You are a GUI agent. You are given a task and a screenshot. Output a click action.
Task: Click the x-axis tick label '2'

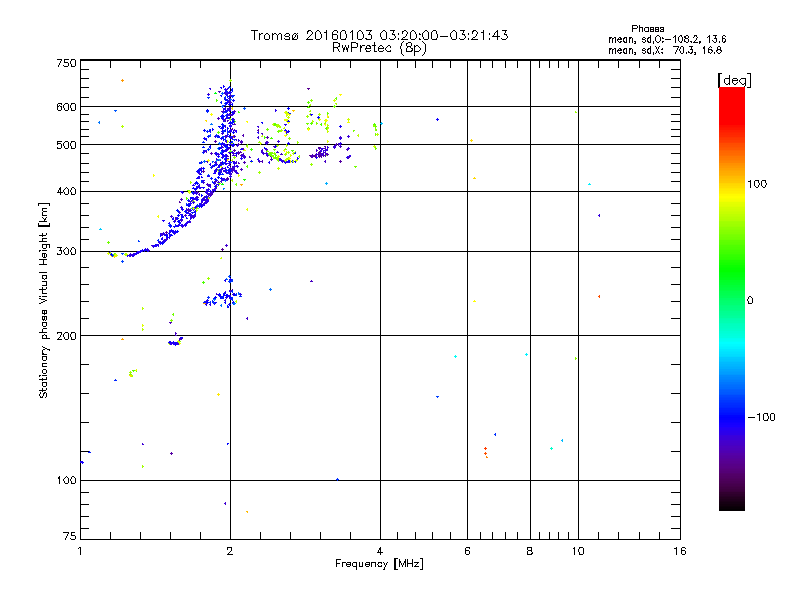click(230, 551)
